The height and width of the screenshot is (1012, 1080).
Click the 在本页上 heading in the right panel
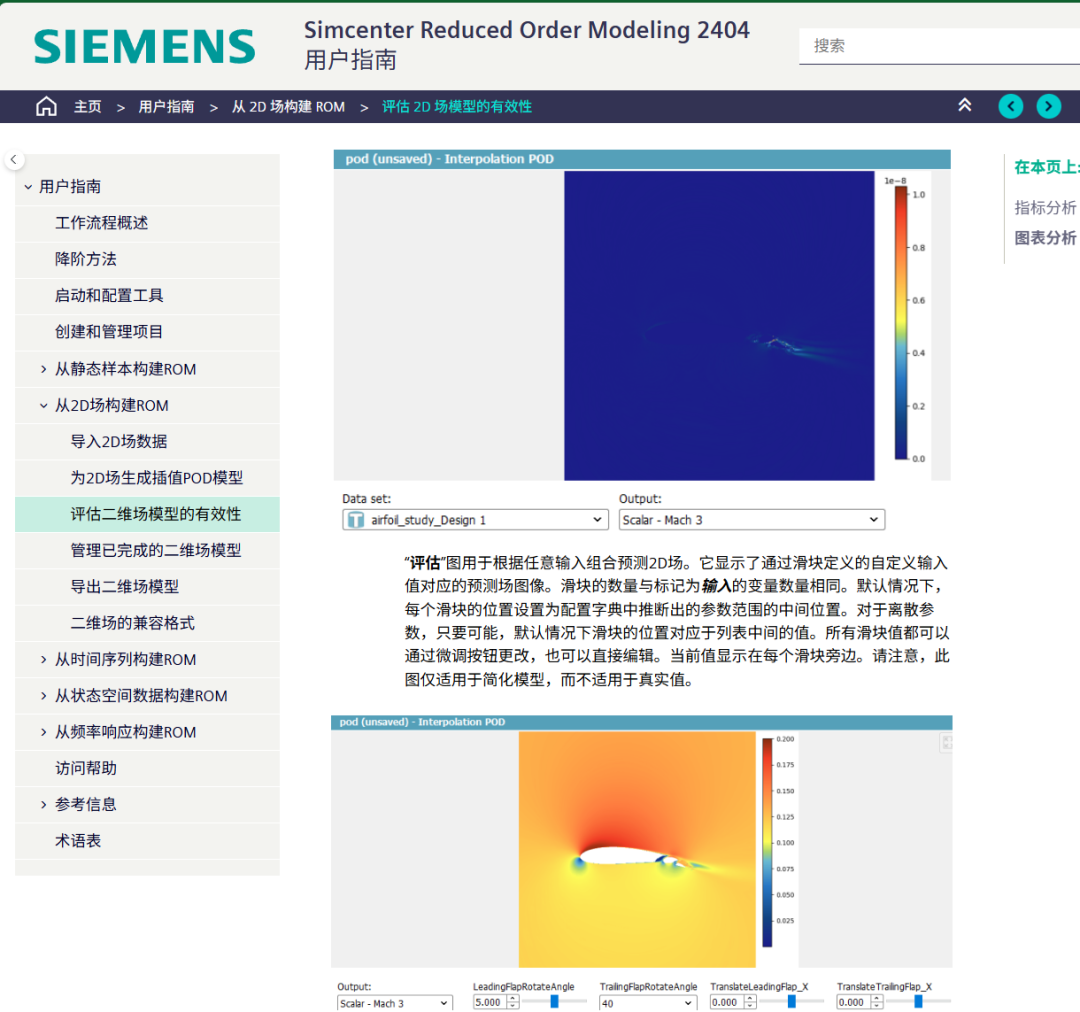(1046, 167)
